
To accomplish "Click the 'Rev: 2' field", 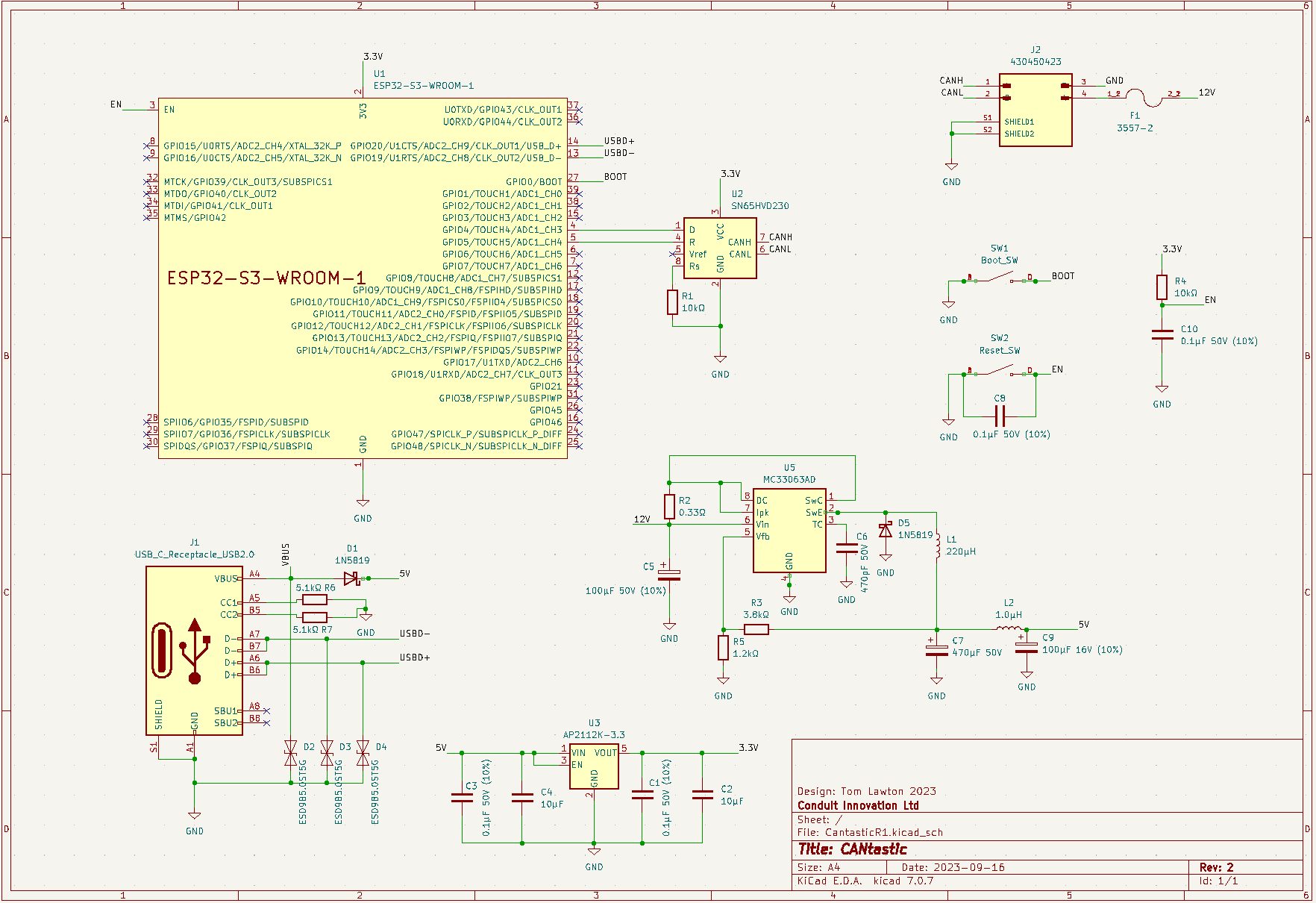I will click(x=1217, y=867).
